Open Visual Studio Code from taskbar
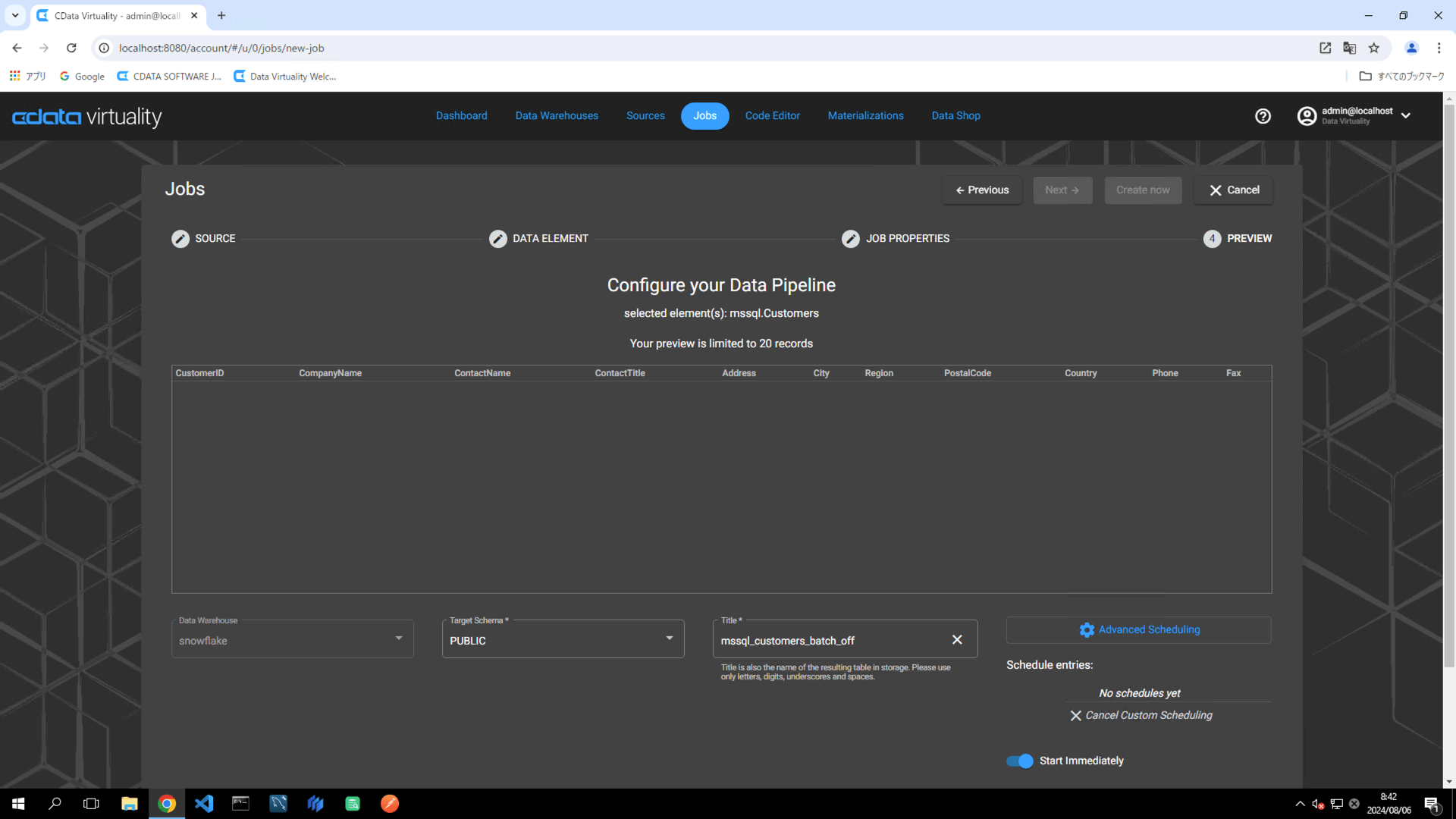The width and height of the screenshot is (1456, 819). (x=204, y=804)
